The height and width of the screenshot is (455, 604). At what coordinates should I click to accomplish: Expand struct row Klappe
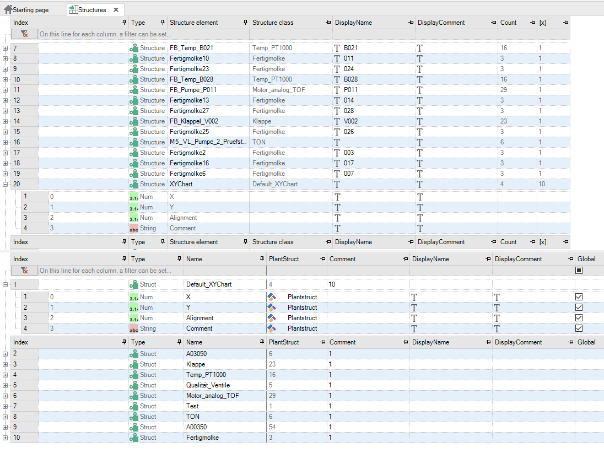click(x=5, y=364)
